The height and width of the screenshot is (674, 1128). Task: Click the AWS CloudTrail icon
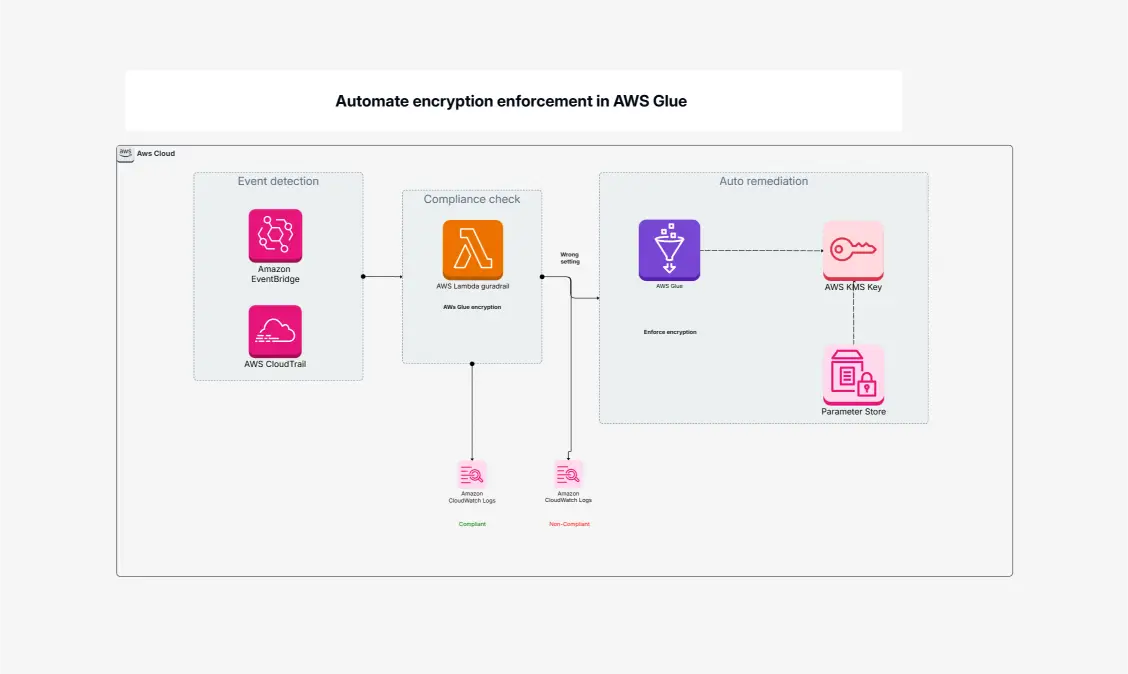coord(275,330)
